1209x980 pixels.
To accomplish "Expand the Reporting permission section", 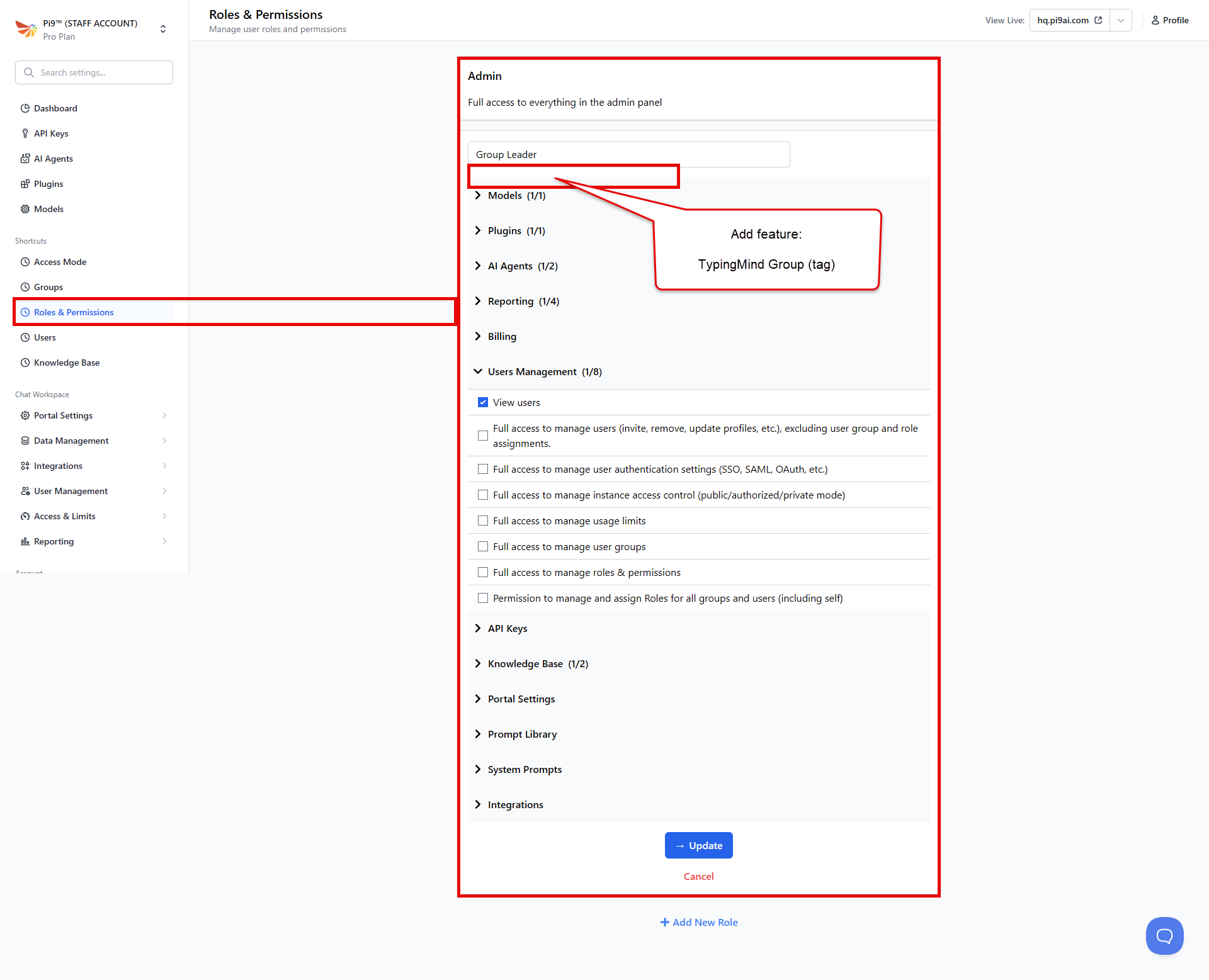I will pos(698,301).
